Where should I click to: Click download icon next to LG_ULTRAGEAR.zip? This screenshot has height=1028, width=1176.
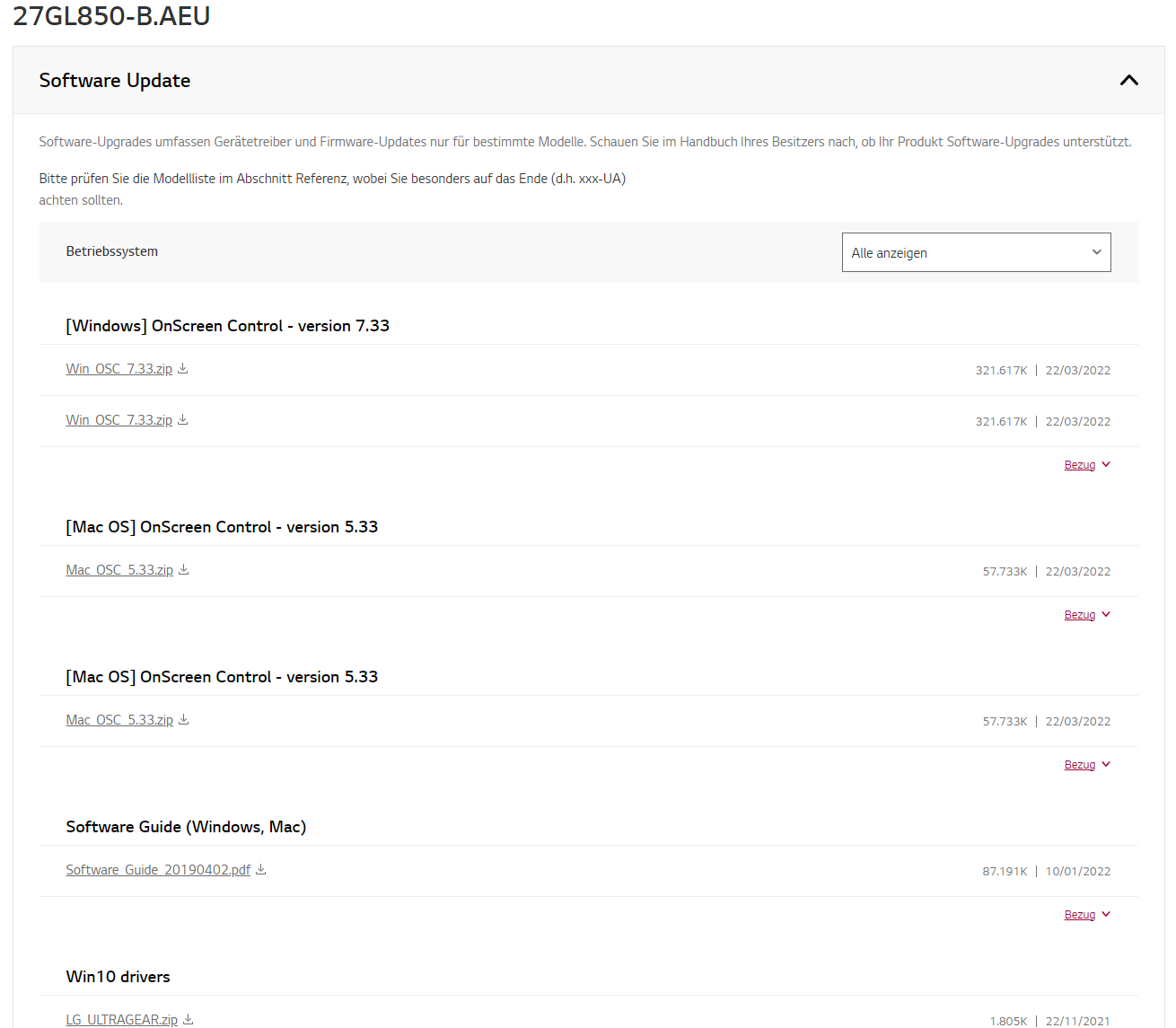click(x=189, y=1019)
